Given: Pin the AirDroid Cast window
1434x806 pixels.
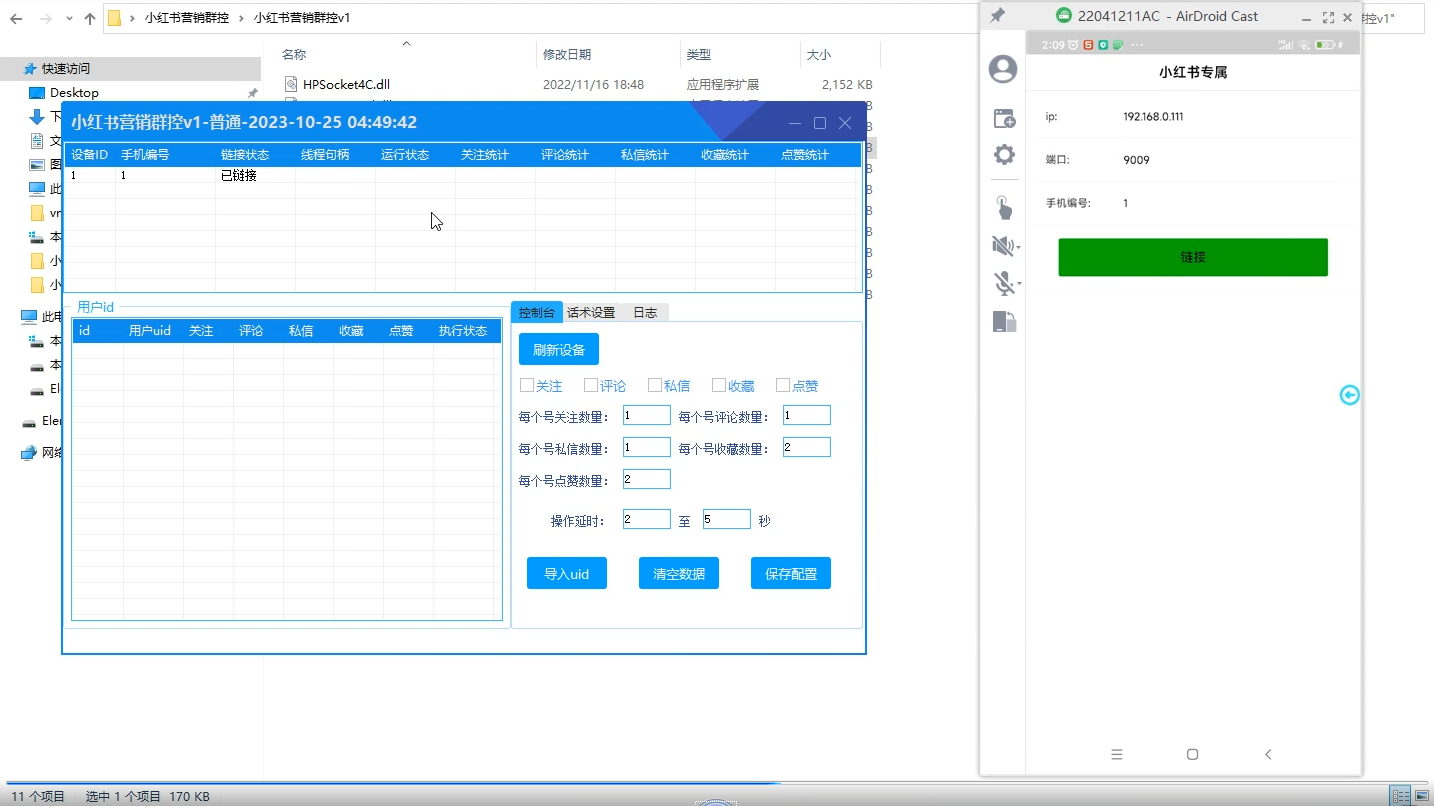Looking at the screenshot, I should (997, 17).
